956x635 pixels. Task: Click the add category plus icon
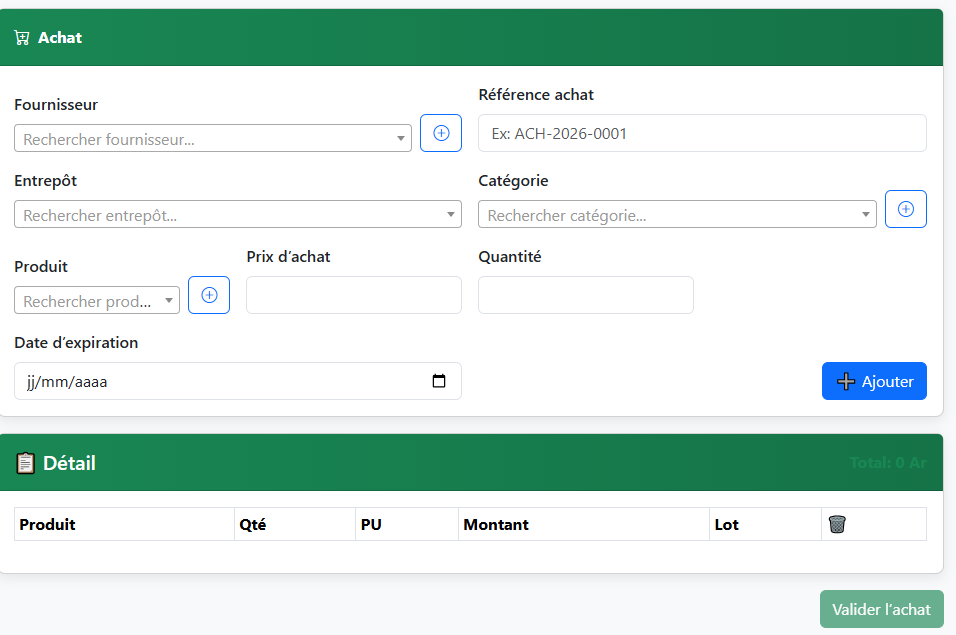906,209
